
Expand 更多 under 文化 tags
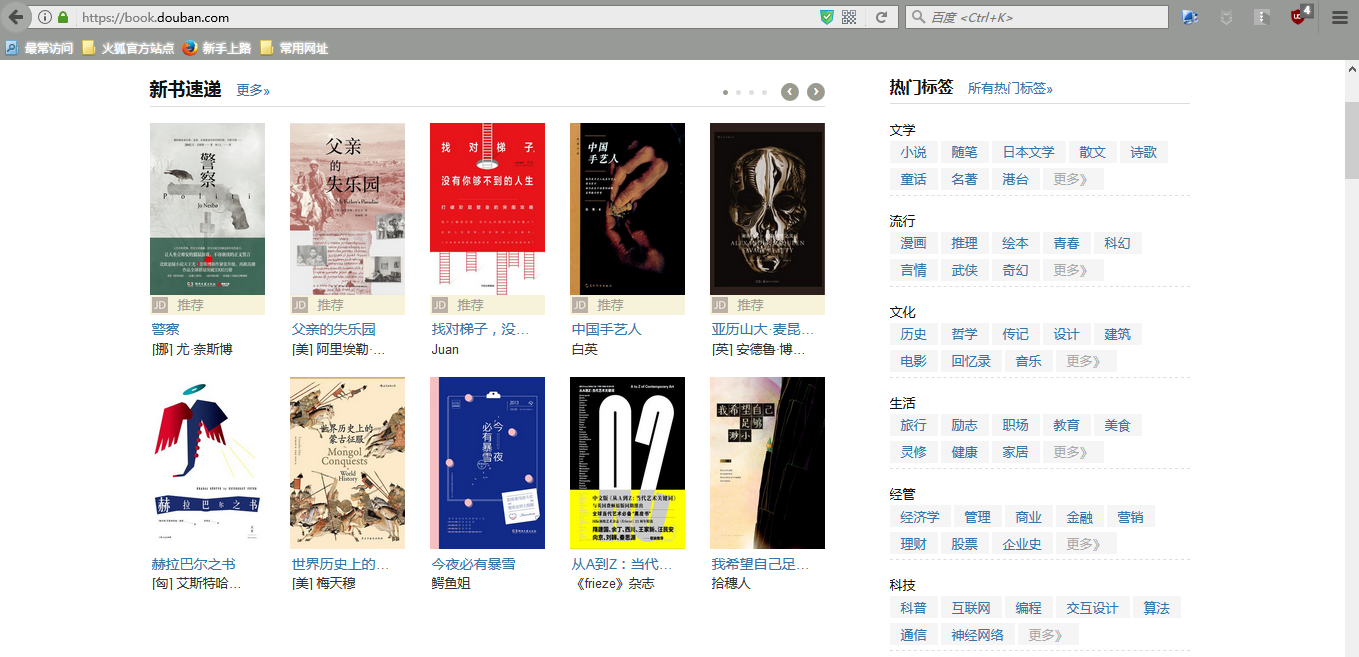[1085, 361]
